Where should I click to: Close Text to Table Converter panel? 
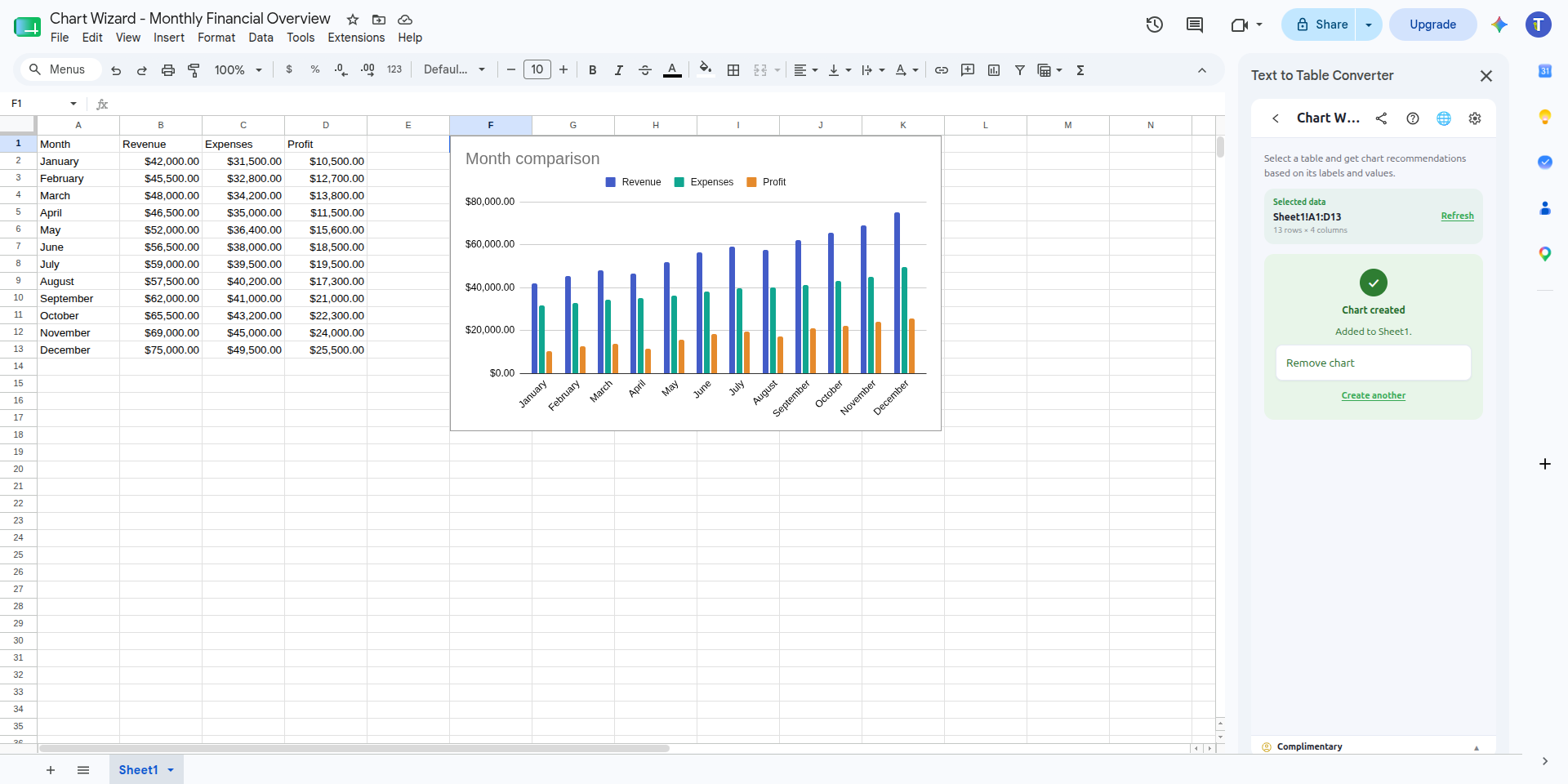click(1486, 76)
